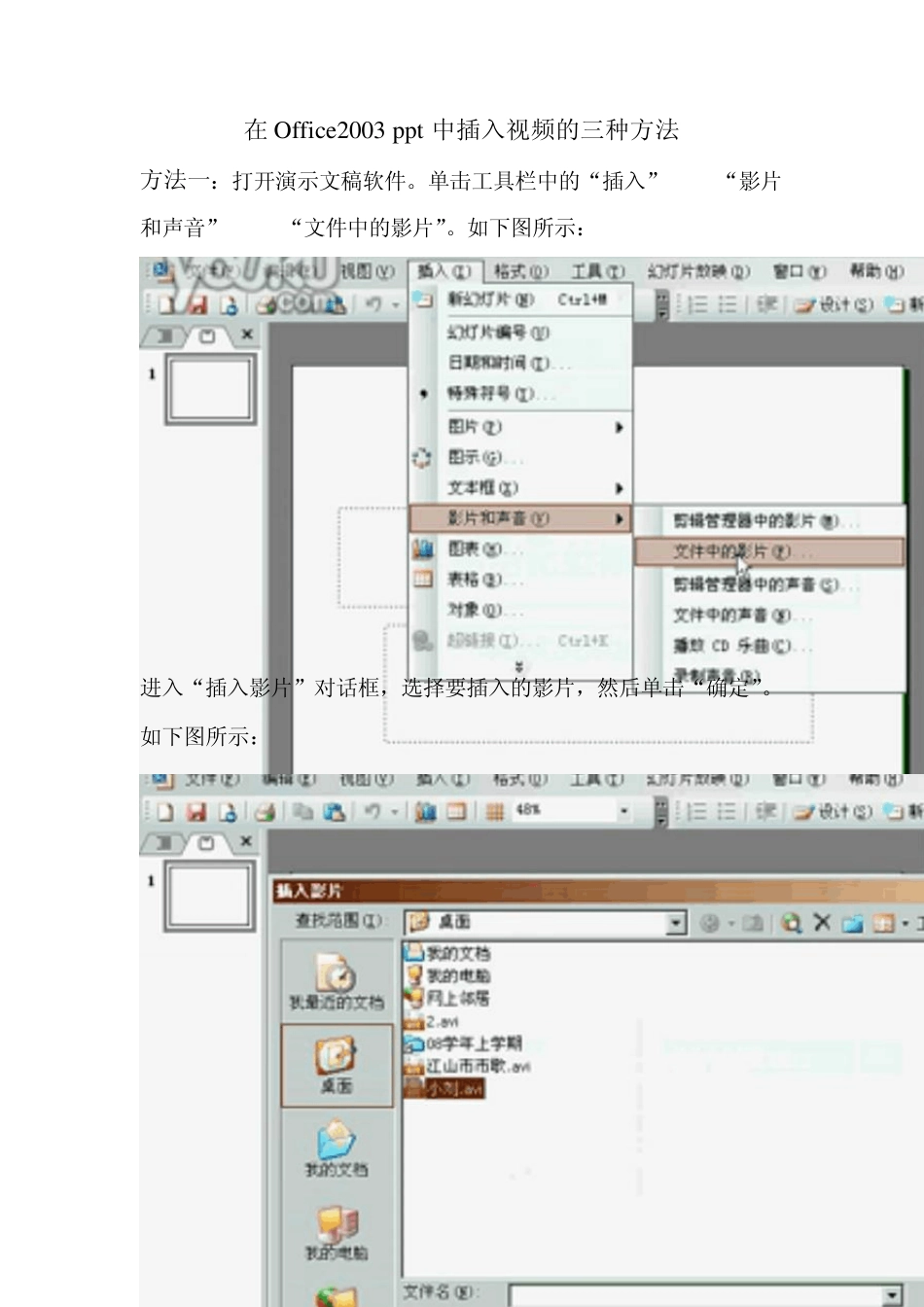Select slide 1 thumbnail in the lower screenshot
Image resolution: width=924 pixels, height=1307 pixels.
point(210,896)
